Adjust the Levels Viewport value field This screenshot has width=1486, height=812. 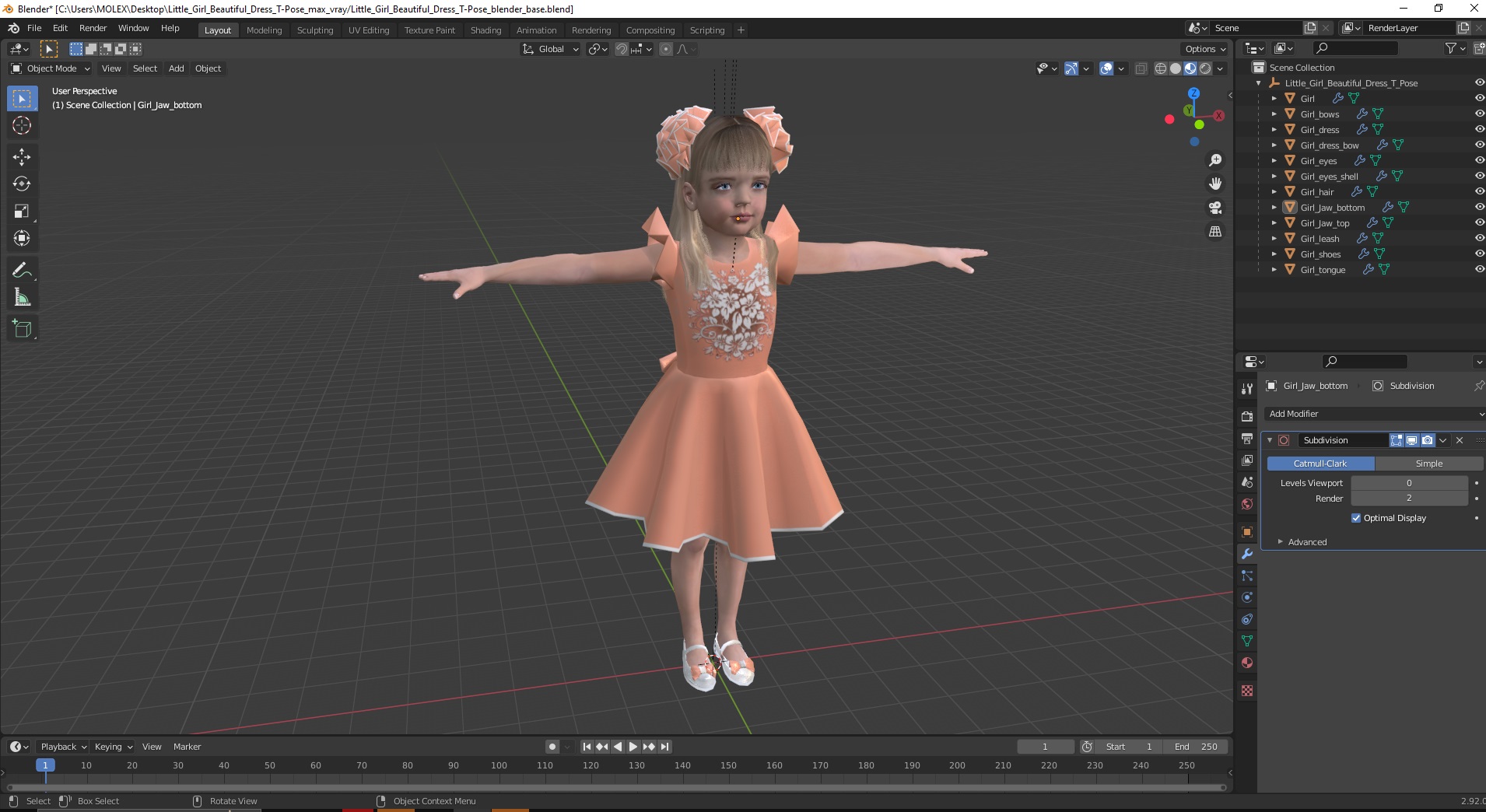point(1409,483)
